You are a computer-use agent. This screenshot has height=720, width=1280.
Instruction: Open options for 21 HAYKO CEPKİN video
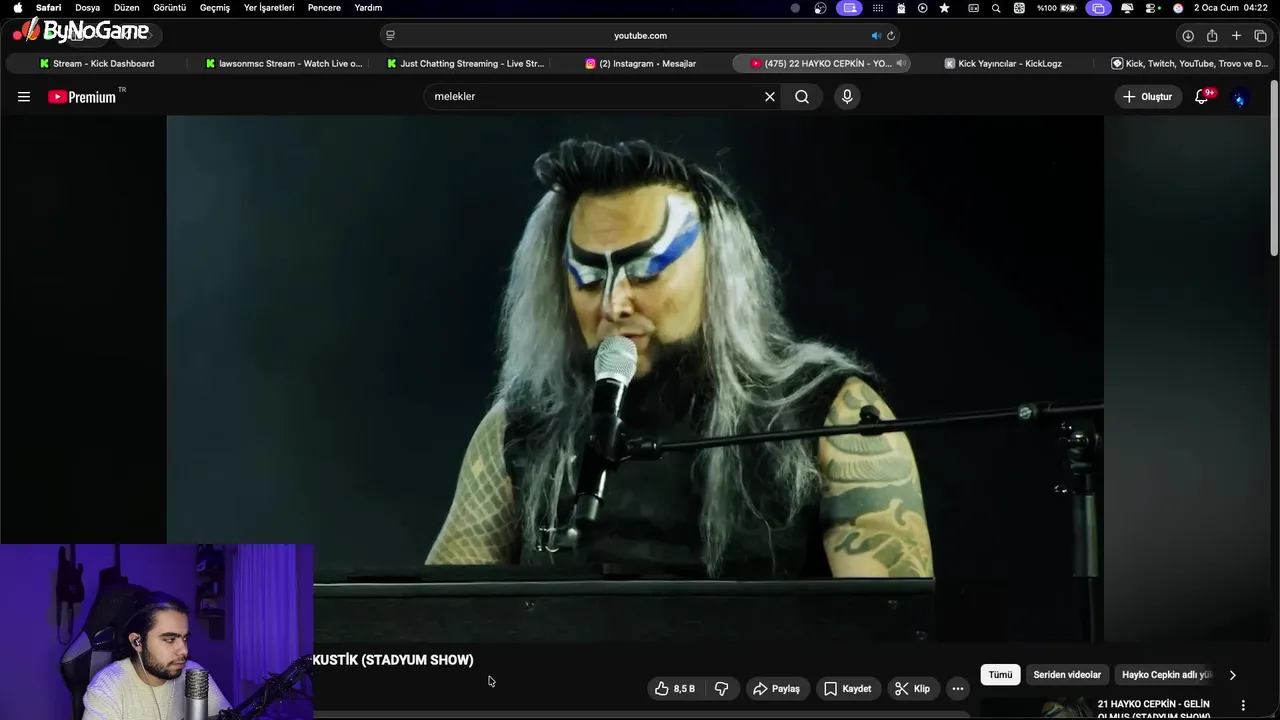point(1243,705)
